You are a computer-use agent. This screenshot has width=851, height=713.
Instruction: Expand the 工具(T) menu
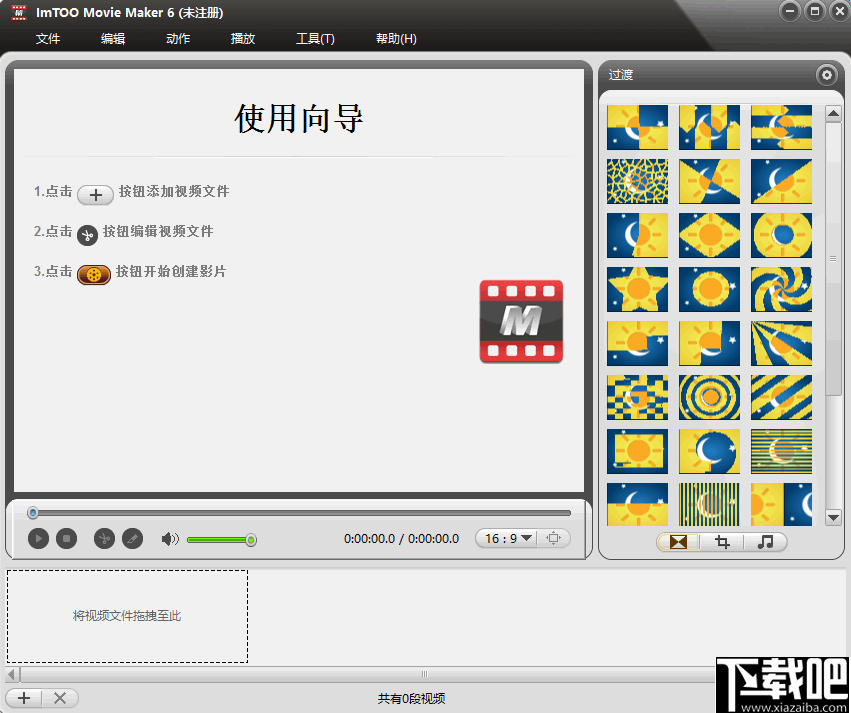pos(315,38)
